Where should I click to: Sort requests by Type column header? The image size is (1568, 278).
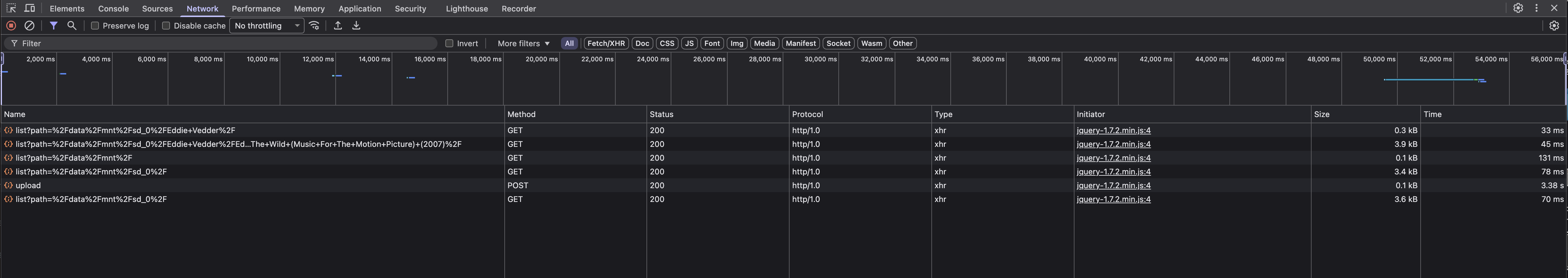[1002, 114]
